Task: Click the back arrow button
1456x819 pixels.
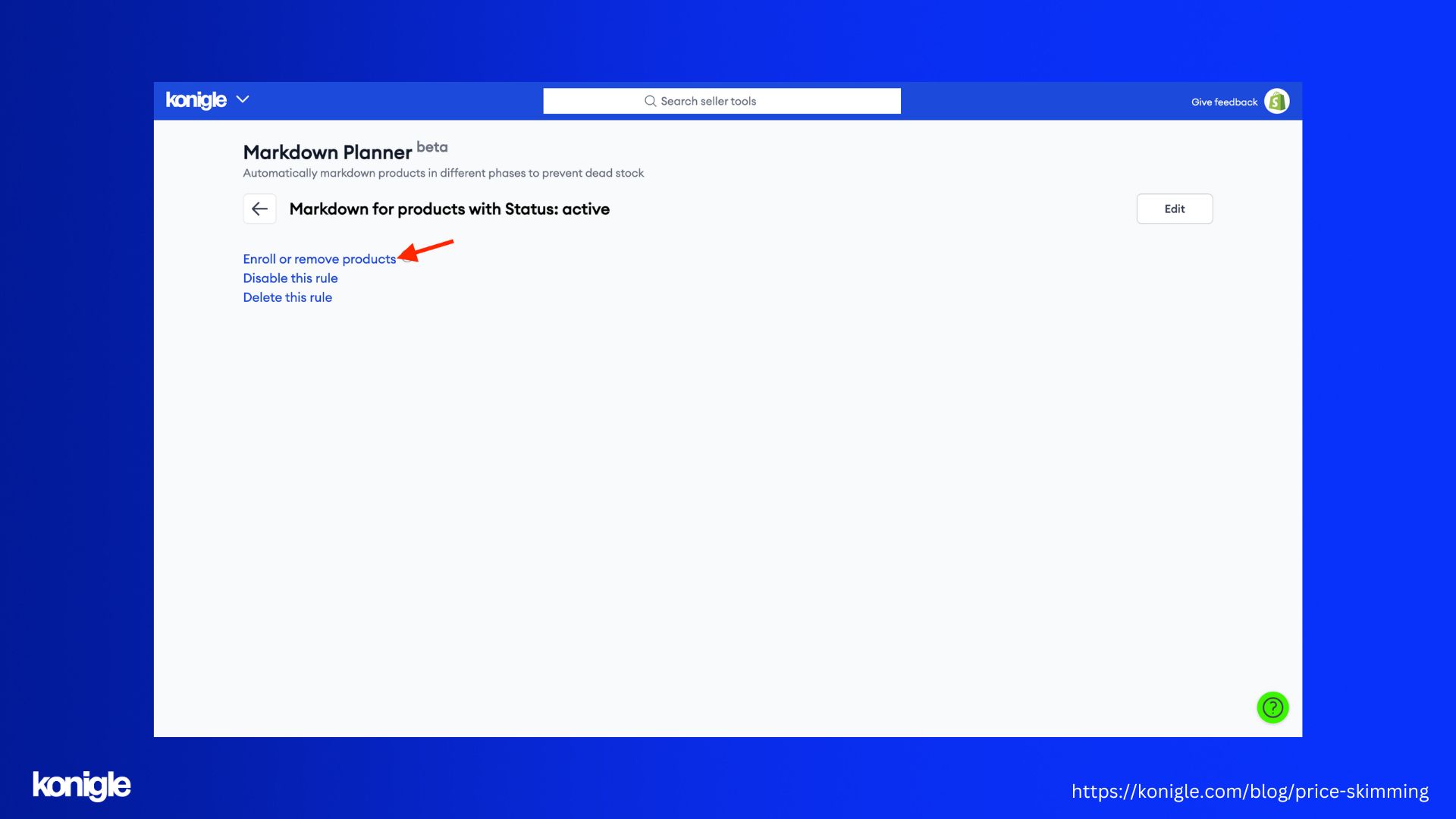Action: click(x=259, y=209)
